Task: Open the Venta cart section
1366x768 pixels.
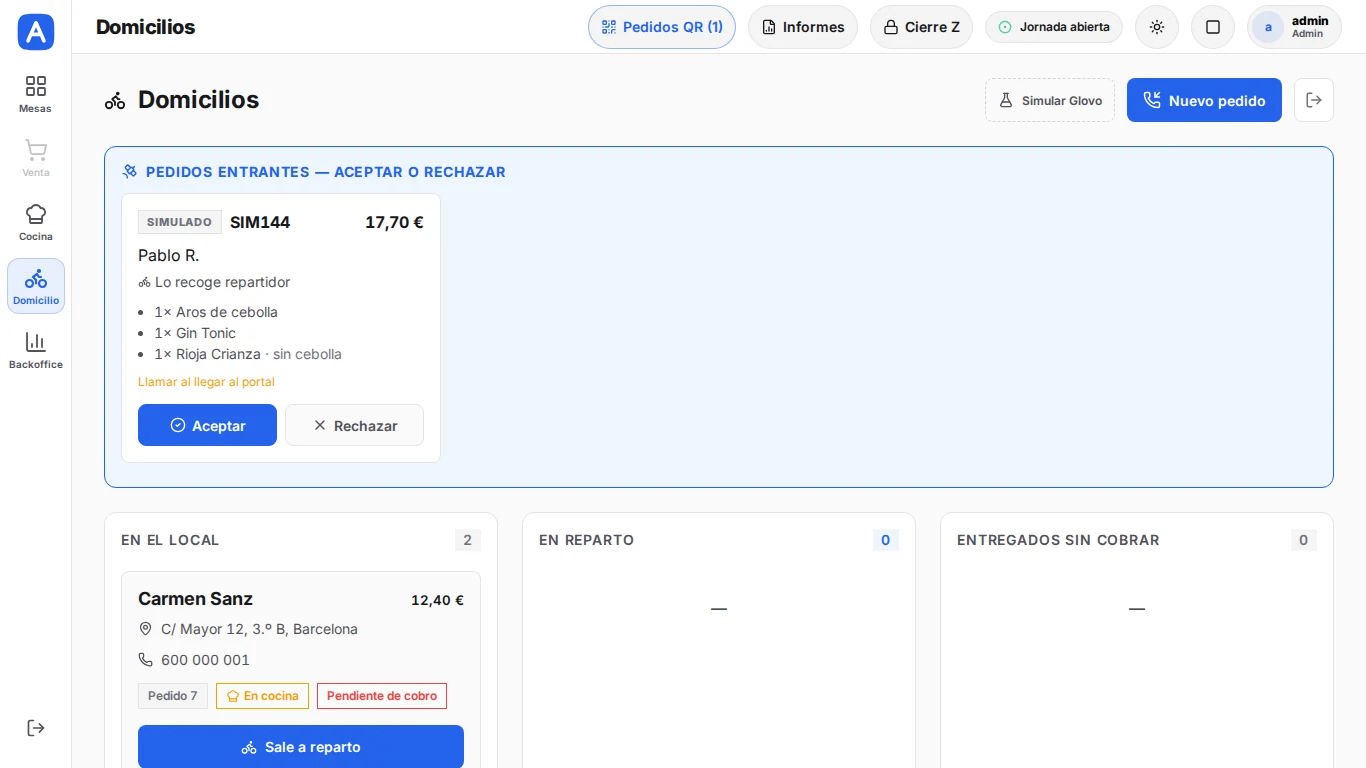Action: click(36, 158)
